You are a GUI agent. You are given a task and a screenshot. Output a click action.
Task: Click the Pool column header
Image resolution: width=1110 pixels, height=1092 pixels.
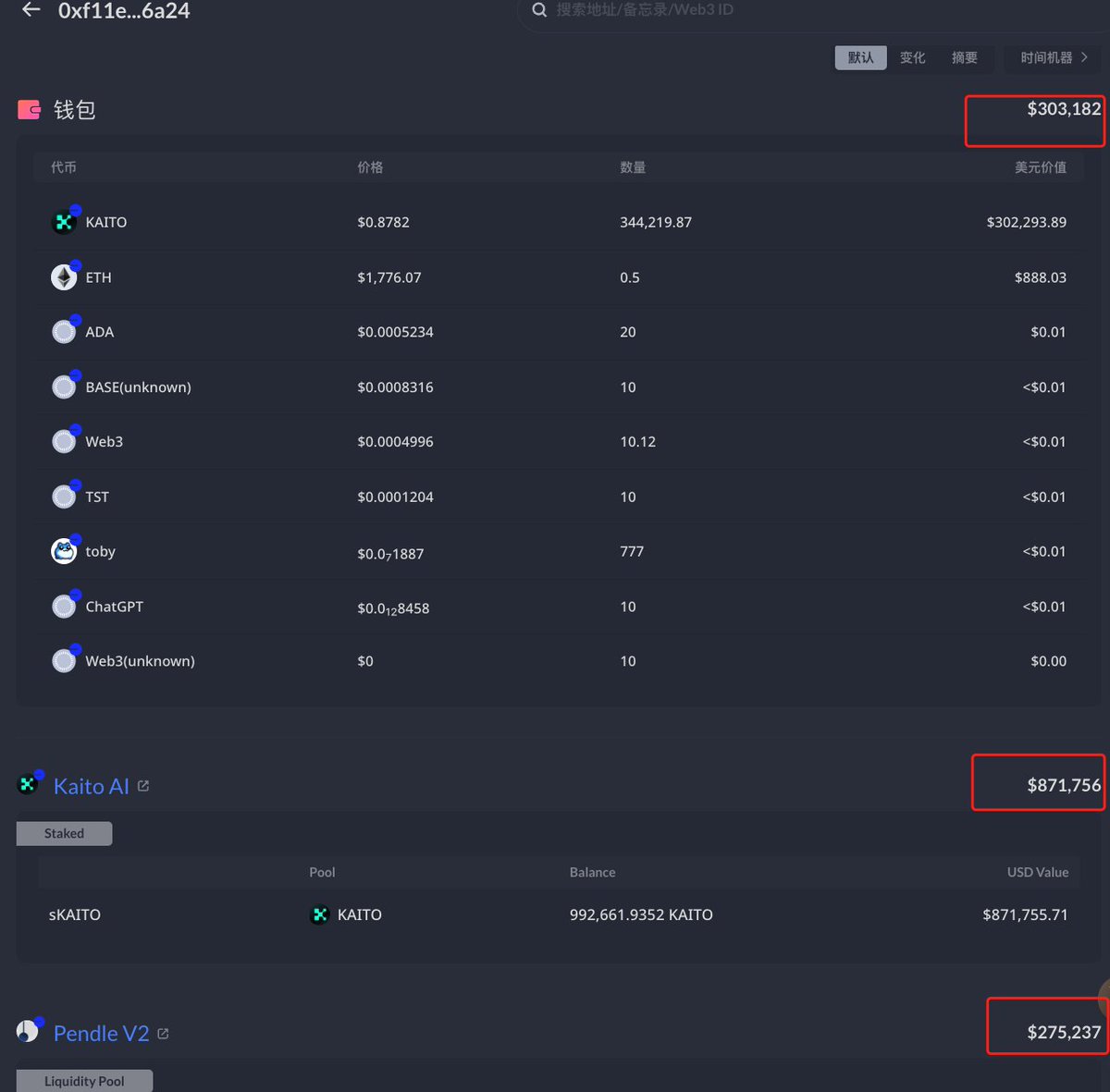pos(322,872)
